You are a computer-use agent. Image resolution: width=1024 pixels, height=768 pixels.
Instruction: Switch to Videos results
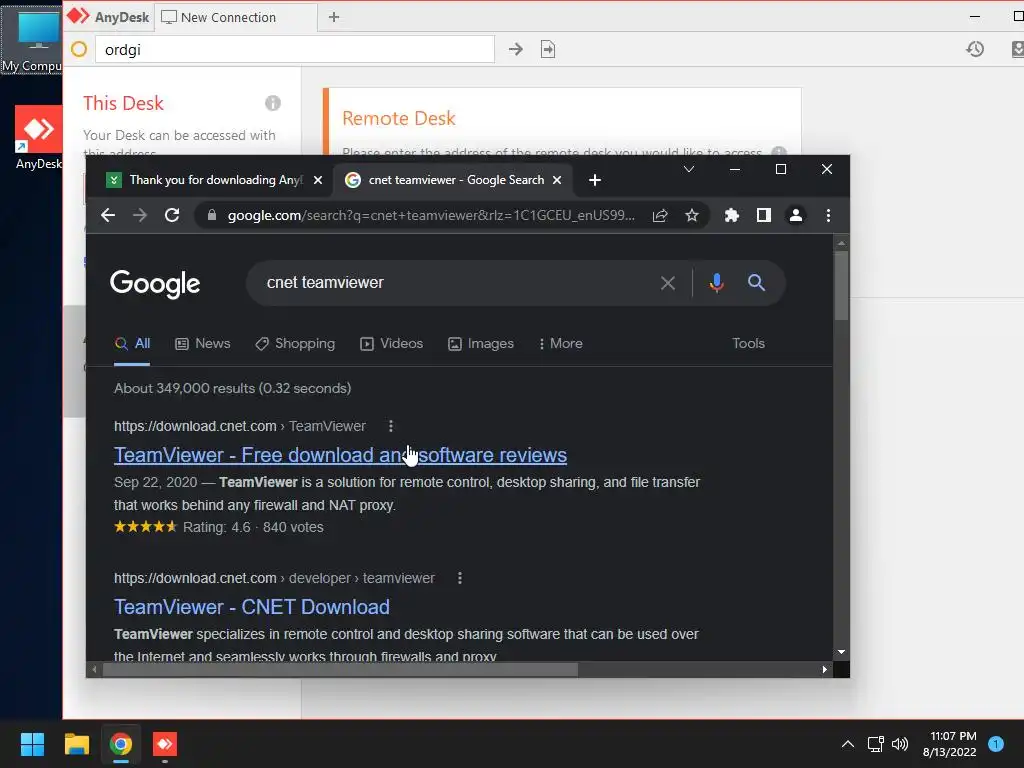392,344
